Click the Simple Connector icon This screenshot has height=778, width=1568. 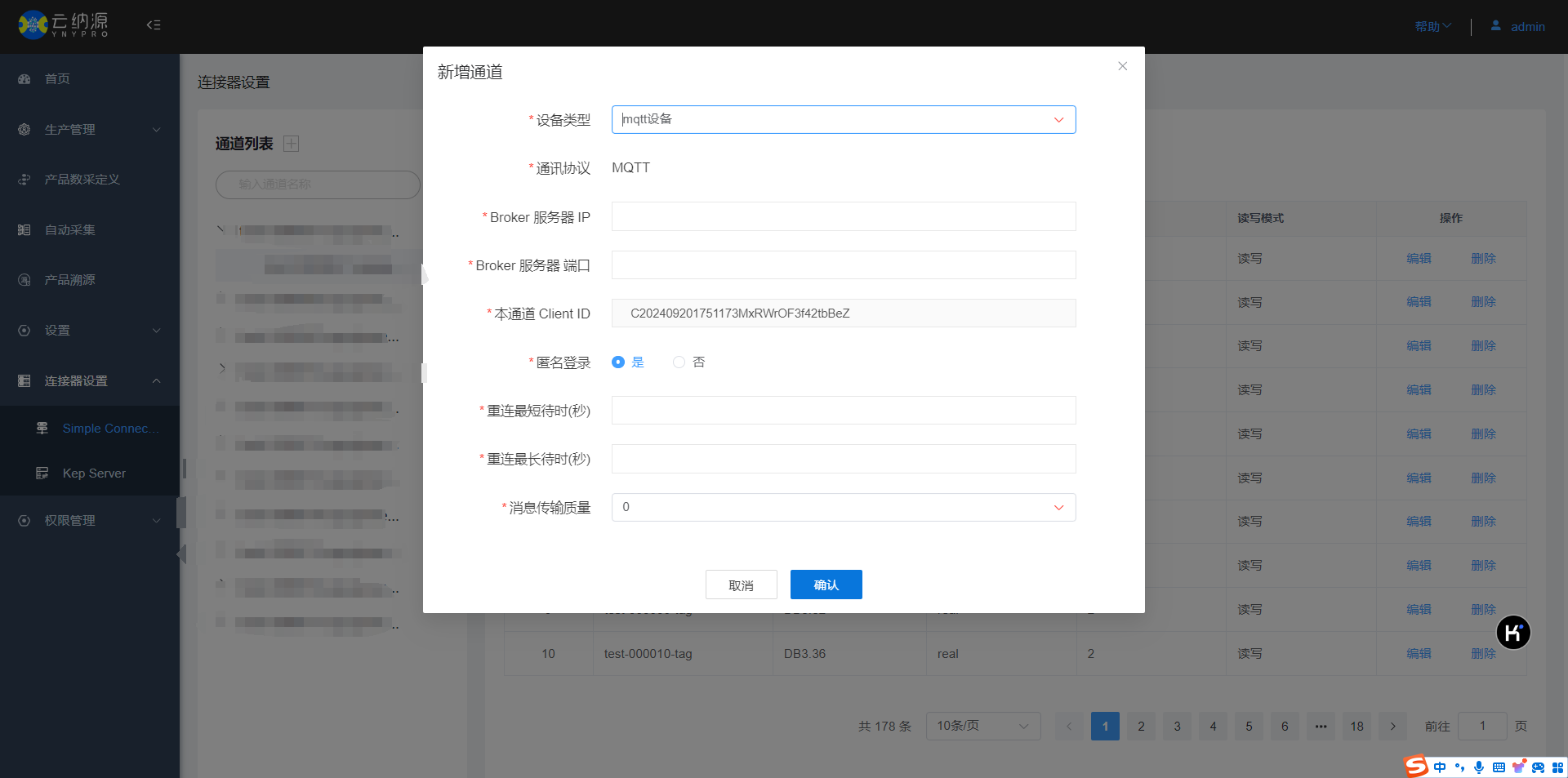(42, 428)
